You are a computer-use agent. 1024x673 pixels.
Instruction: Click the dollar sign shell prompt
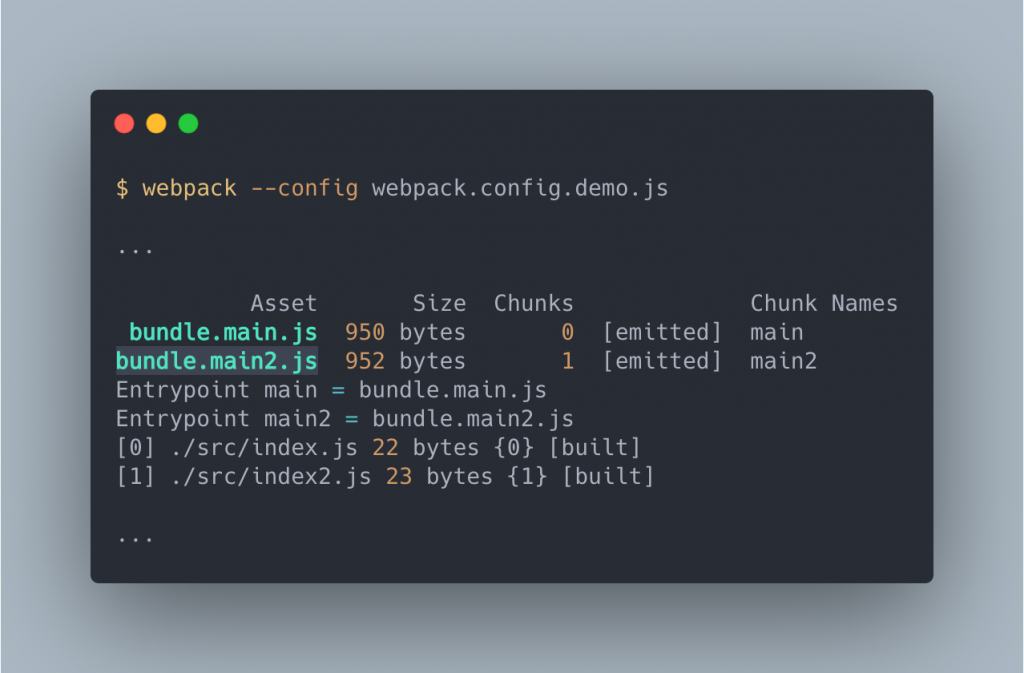point(122,188)
